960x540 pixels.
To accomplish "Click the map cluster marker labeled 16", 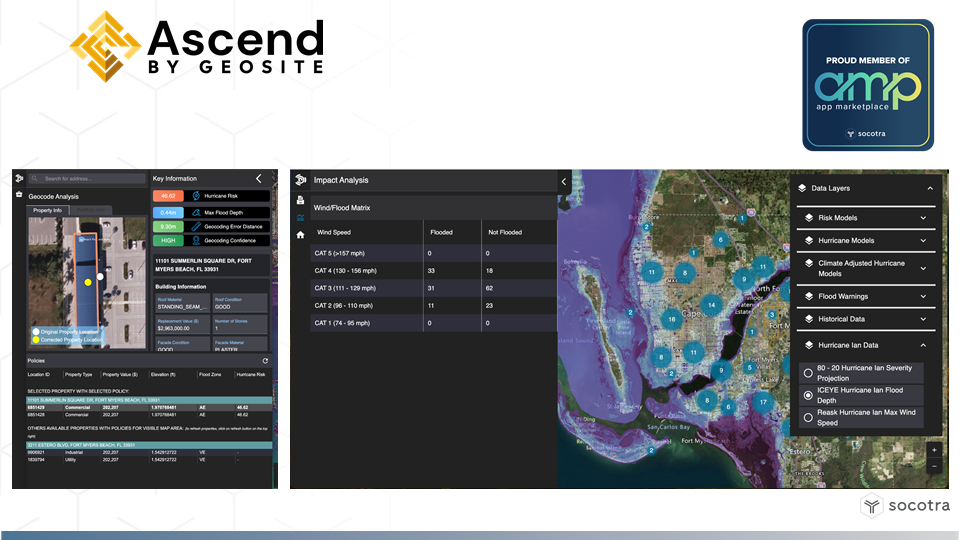I will (x=672, y=319).
